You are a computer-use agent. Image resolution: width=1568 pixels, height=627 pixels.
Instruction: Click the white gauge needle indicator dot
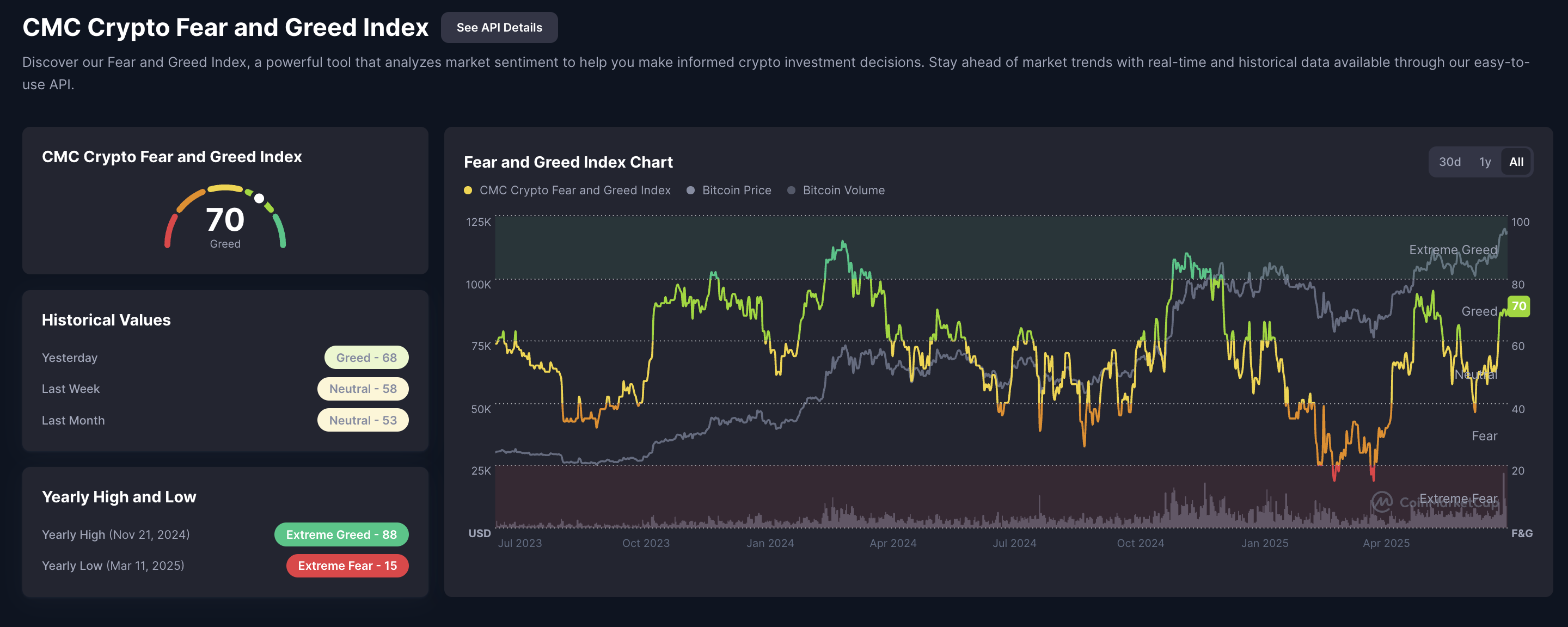(x=259, y=198)
